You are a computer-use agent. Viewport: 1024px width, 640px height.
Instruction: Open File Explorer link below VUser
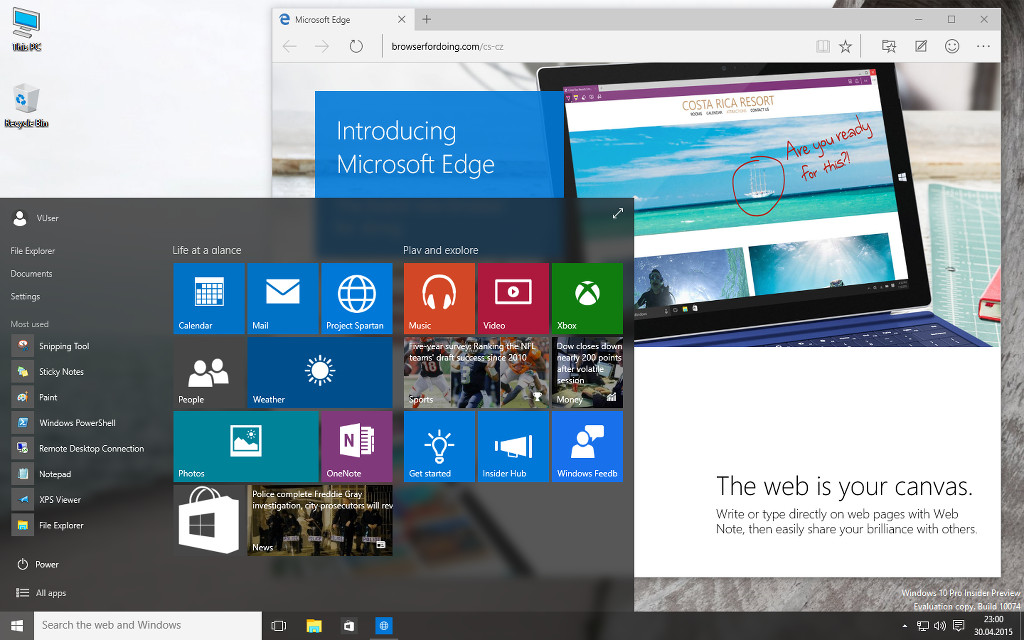coord(33,251)
